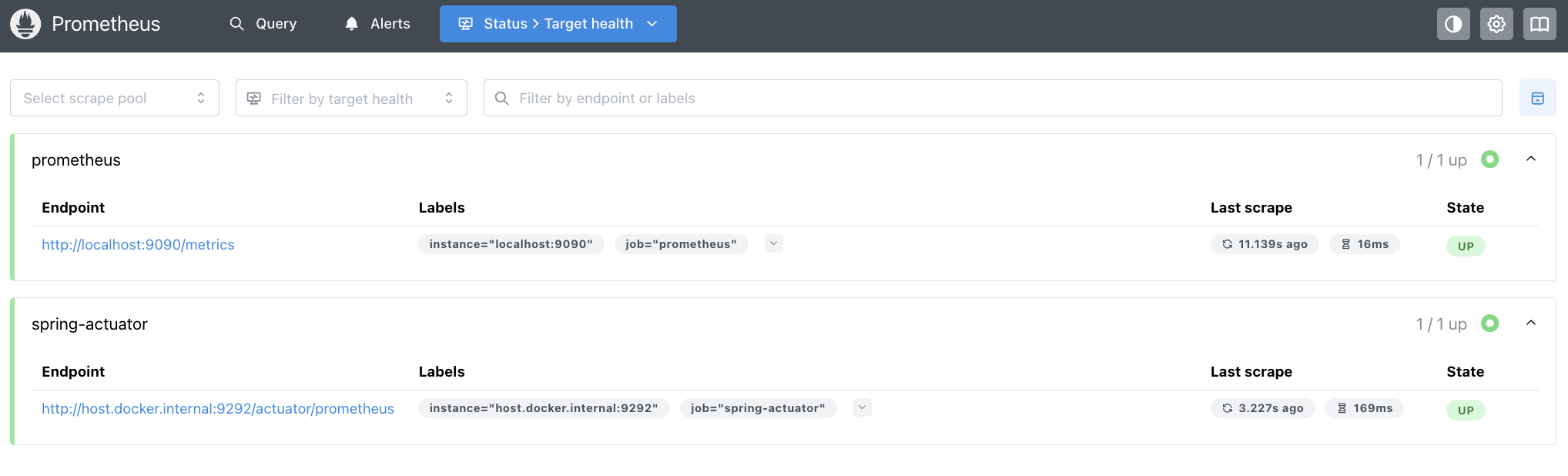Click the collapse-all pools icon button
1568x476 pixels.
coord(1537,98)
